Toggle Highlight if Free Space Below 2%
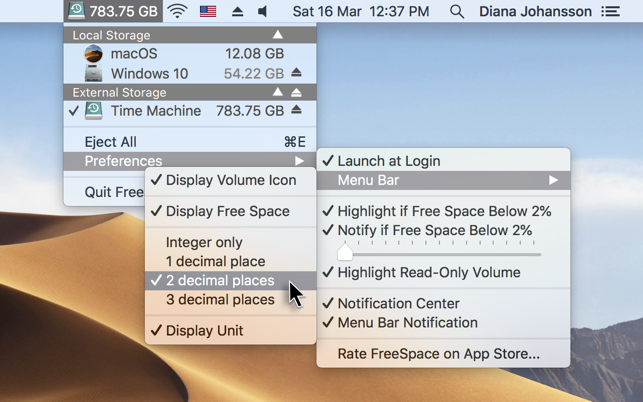643x402 pixels. (x=443, y=211)
